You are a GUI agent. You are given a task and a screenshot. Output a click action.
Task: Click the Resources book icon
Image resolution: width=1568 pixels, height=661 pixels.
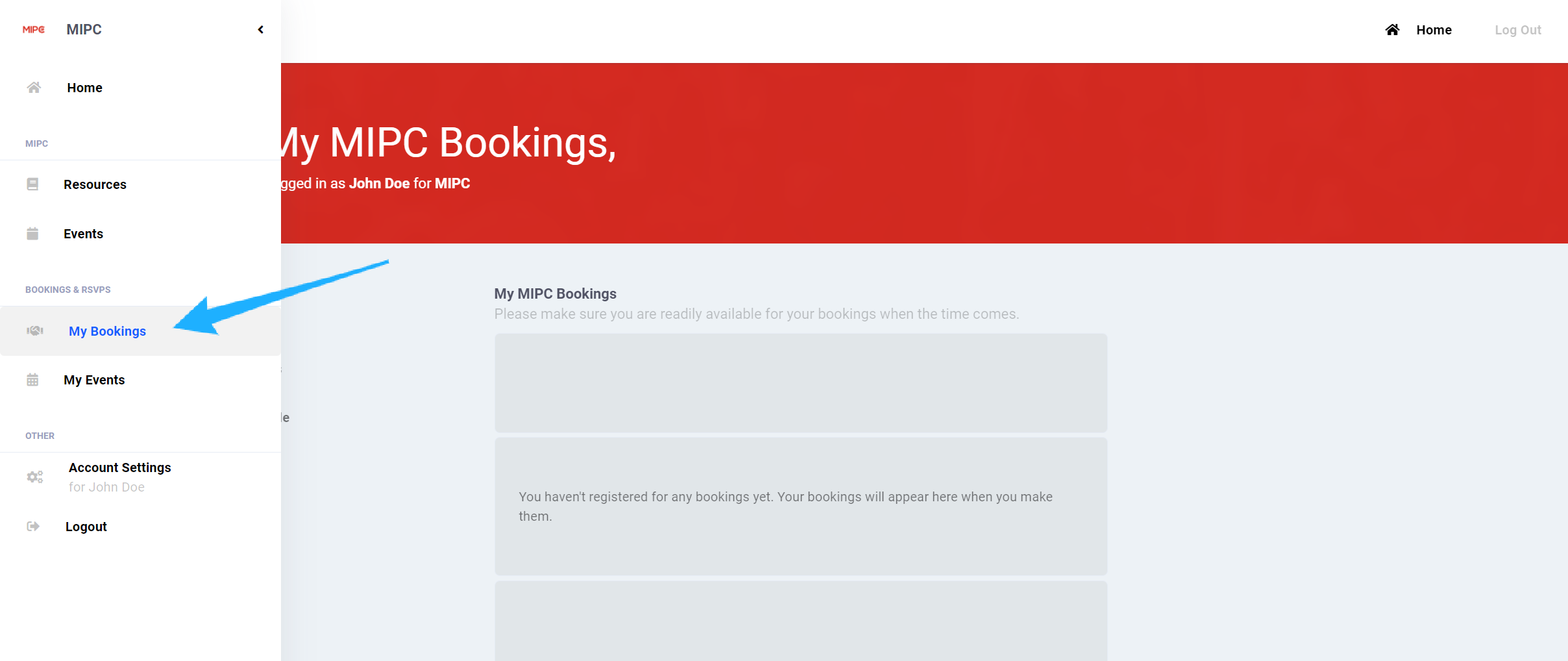(32, 184)
